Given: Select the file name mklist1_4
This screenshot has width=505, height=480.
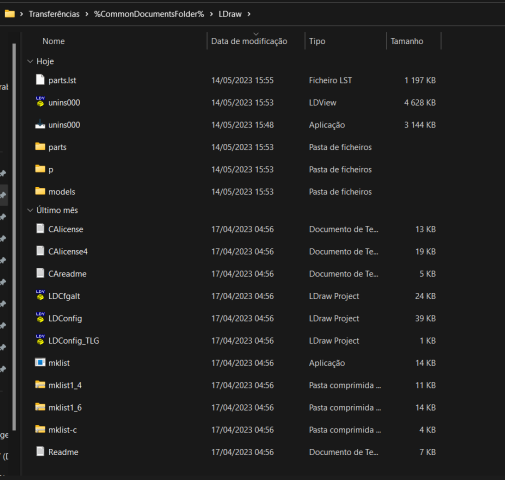Looking at the screenshot, I should coord(65,386).
